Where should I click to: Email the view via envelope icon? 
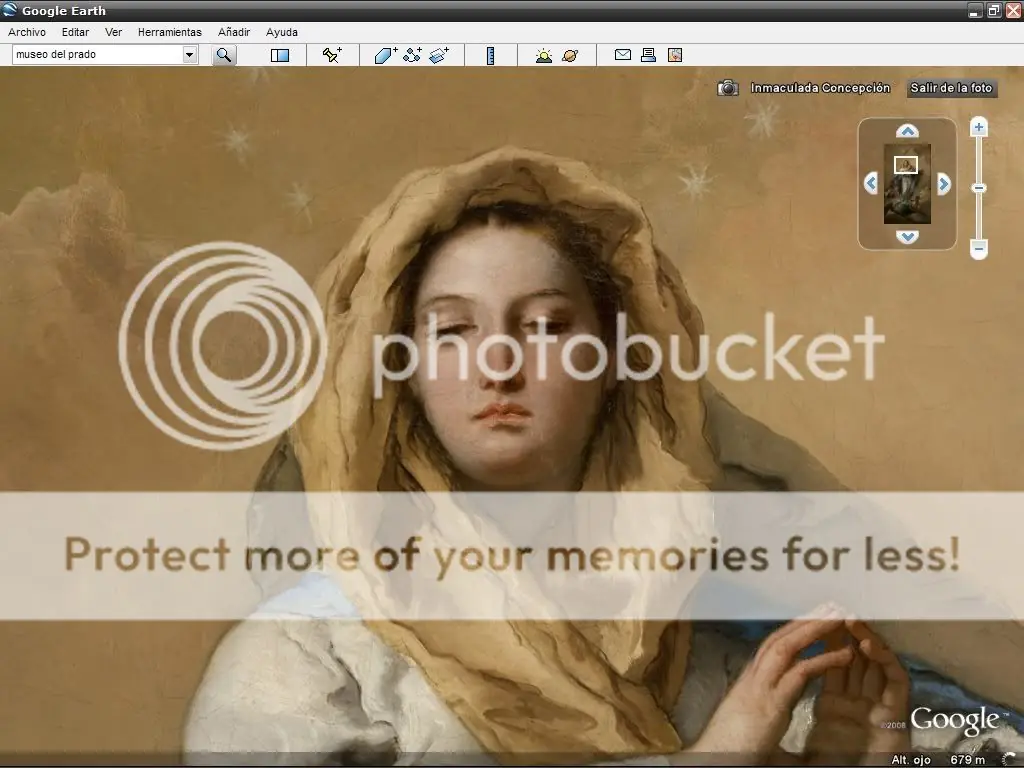point(622,55)
